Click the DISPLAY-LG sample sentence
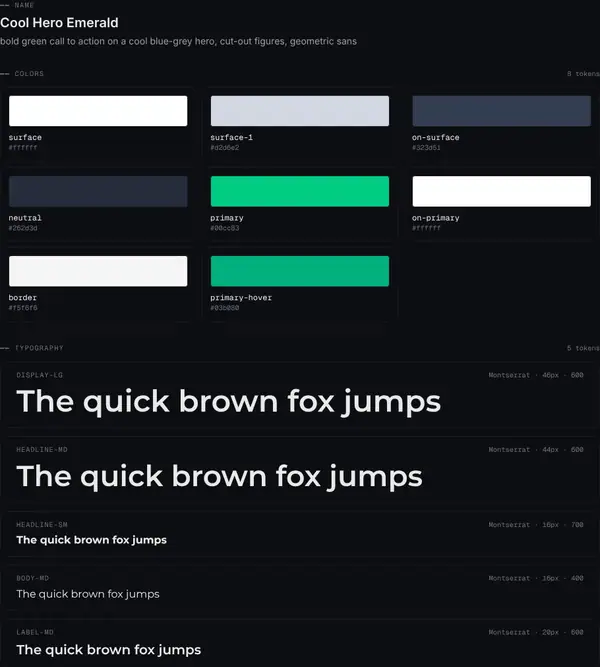This screenshot has height=667, width=600. [x=229, y=402]
